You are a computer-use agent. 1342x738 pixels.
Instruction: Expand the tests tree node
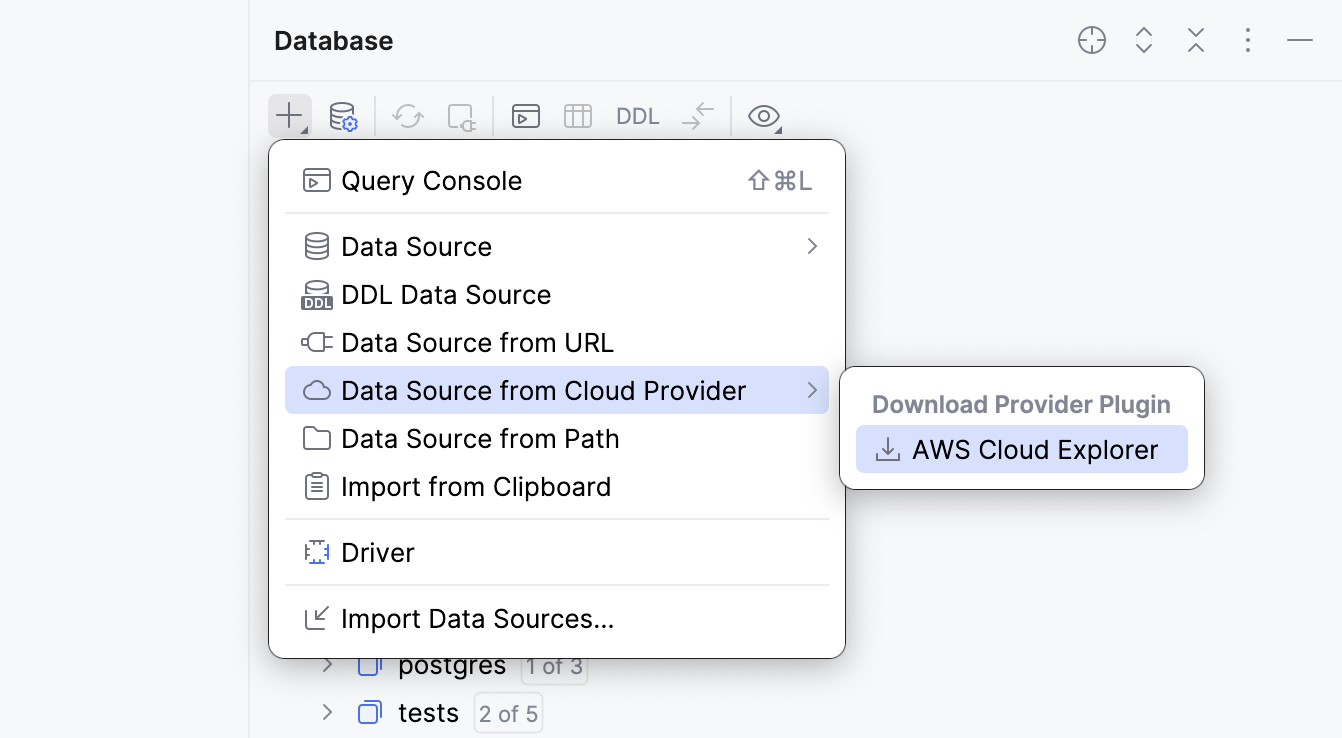pyautogui.click(x=327, y=712)
